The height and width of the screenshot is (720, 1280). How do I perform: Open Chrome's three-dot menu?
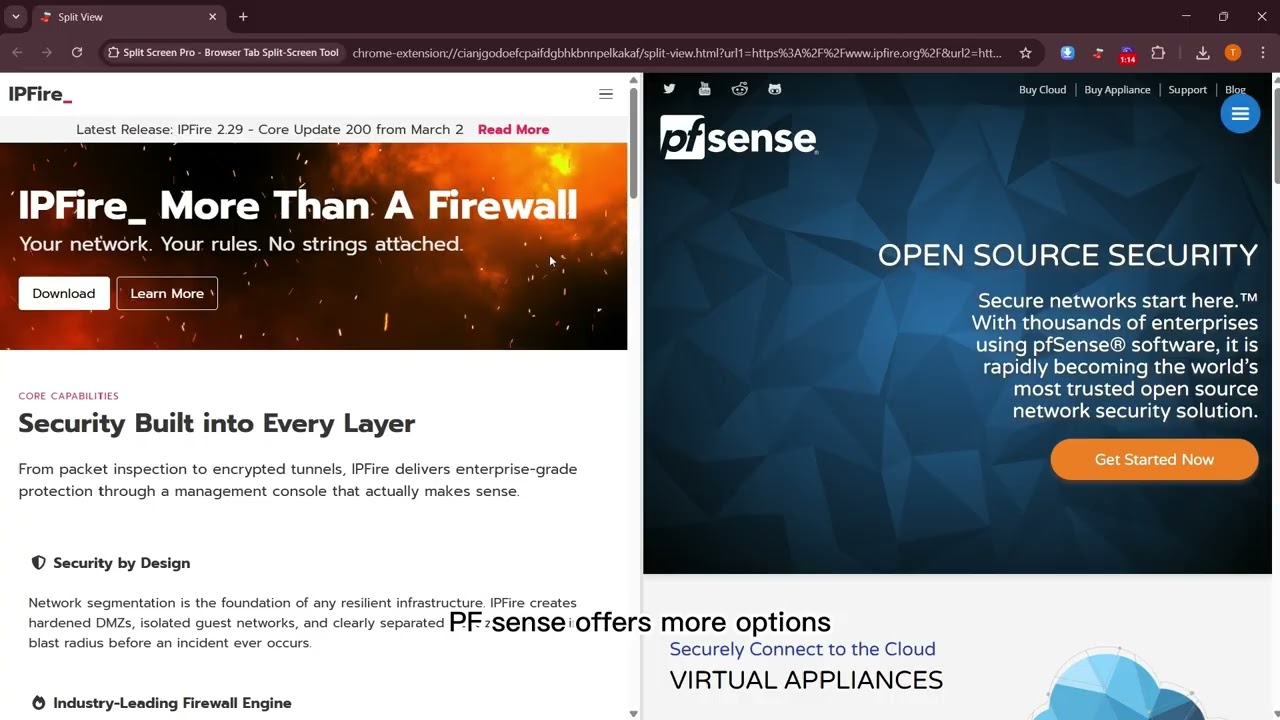[x=1262, y=53]
